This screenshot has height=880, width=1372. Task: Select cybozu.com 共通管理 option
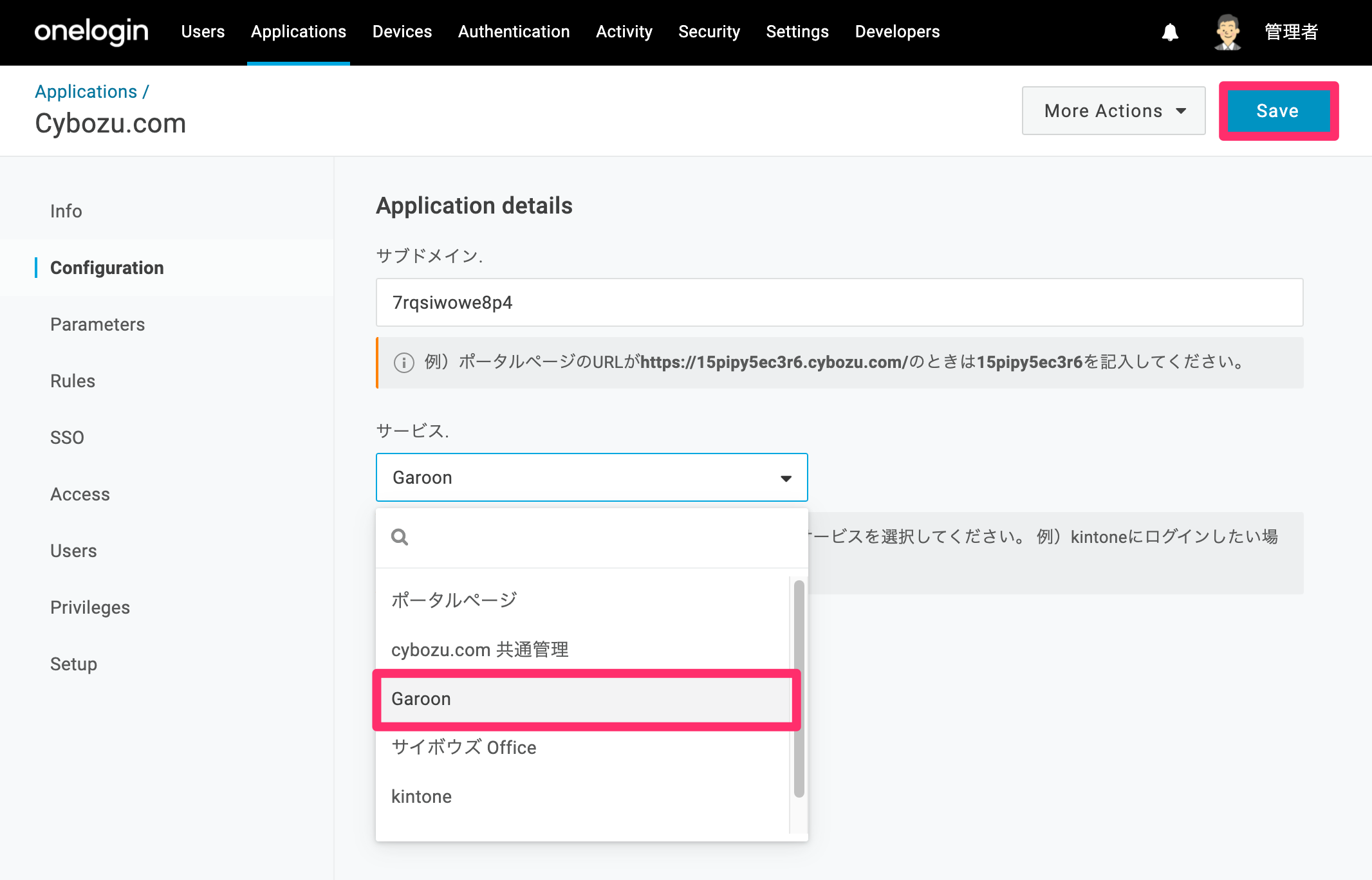583,650
